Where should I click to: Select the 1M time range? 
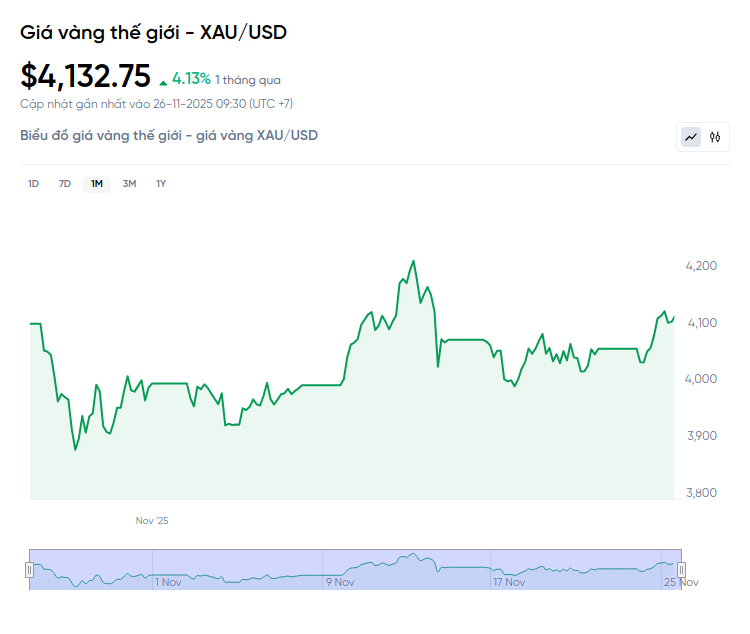[97, 184]
